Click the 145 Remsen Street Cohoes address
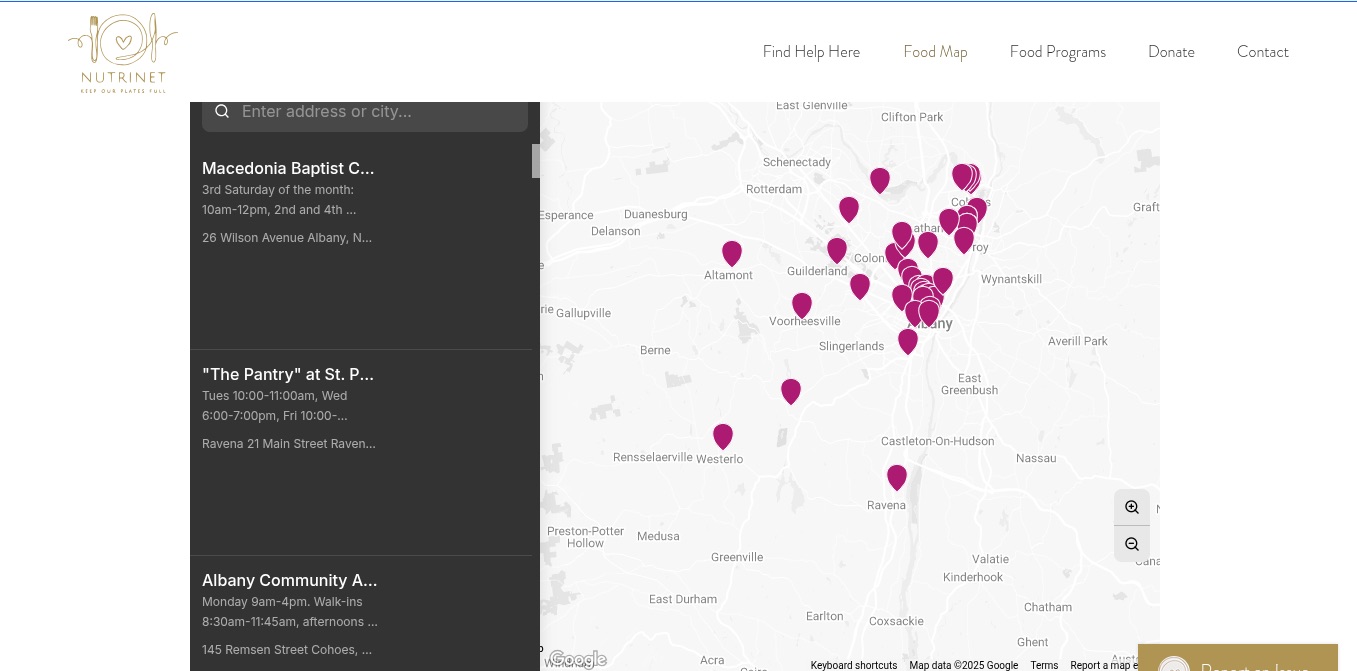This screenshot has width=1357, height=671. (287, 650)
